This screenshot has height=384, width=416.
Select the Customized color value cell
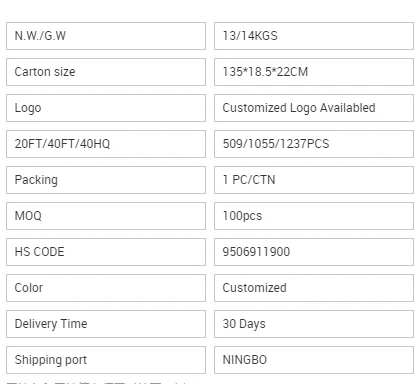click(x=314, y=288)
